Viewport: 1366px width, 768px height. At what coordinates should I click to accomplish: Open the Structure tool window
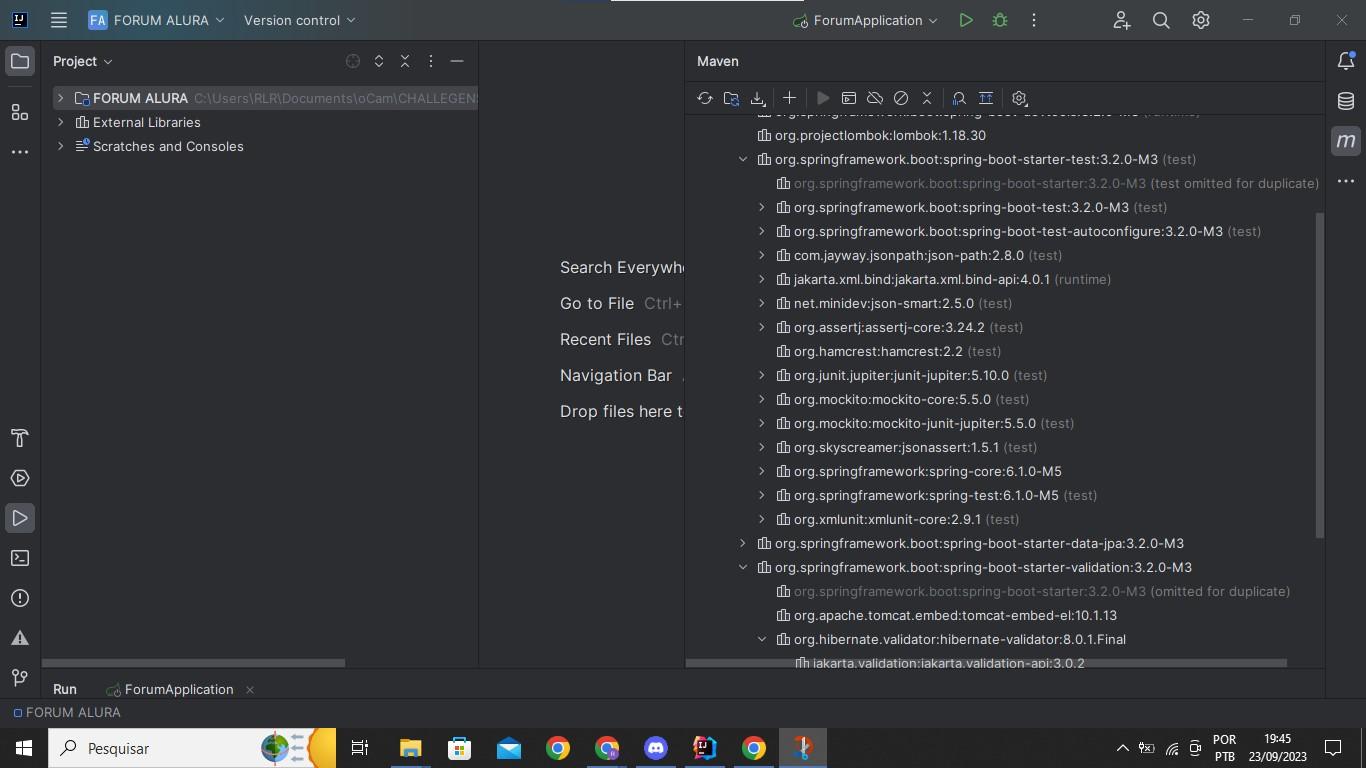(20, 112)
